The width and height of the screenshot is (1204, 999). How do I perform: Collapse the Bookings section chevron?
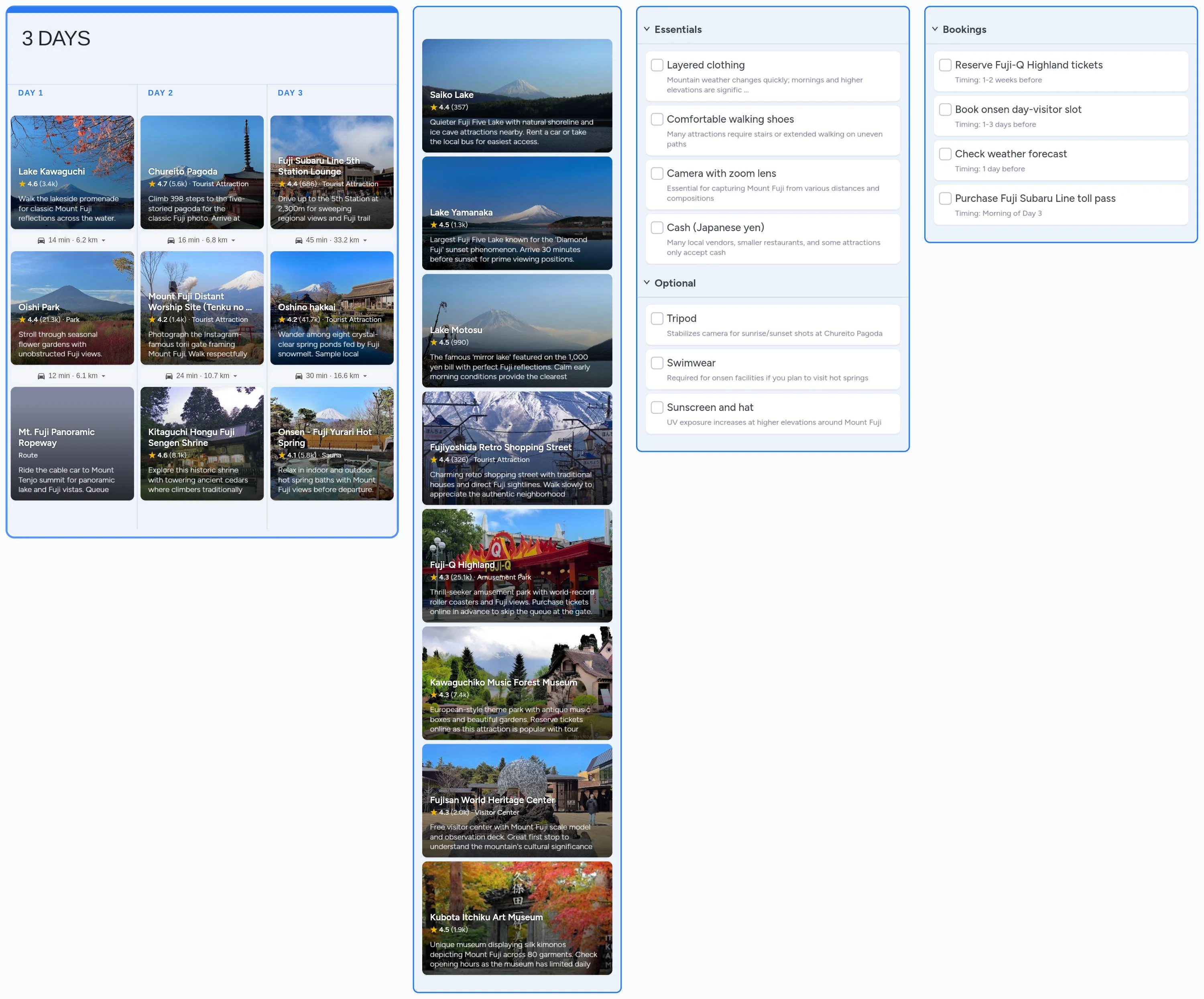[x=935, y=29]
